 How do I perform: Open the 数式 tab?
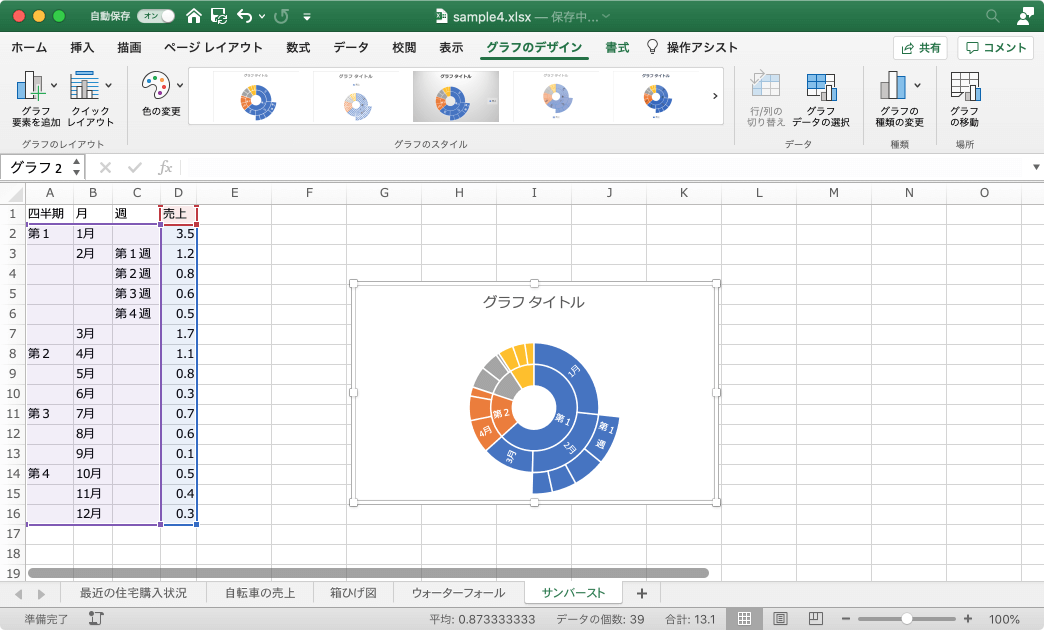[x=298, y=47]
